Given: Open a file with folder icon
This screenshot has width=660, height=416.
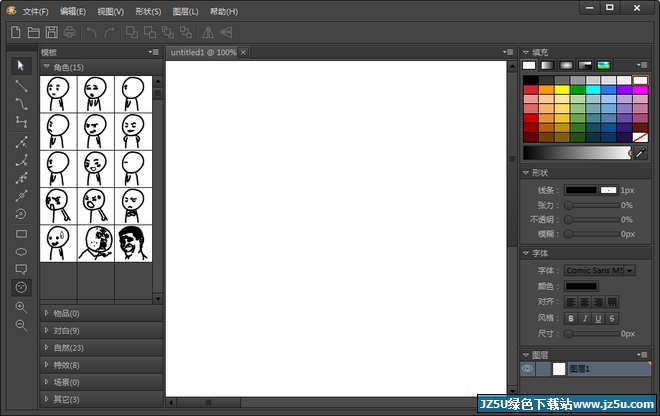Looking at the screenshot, I should [34, 32].
